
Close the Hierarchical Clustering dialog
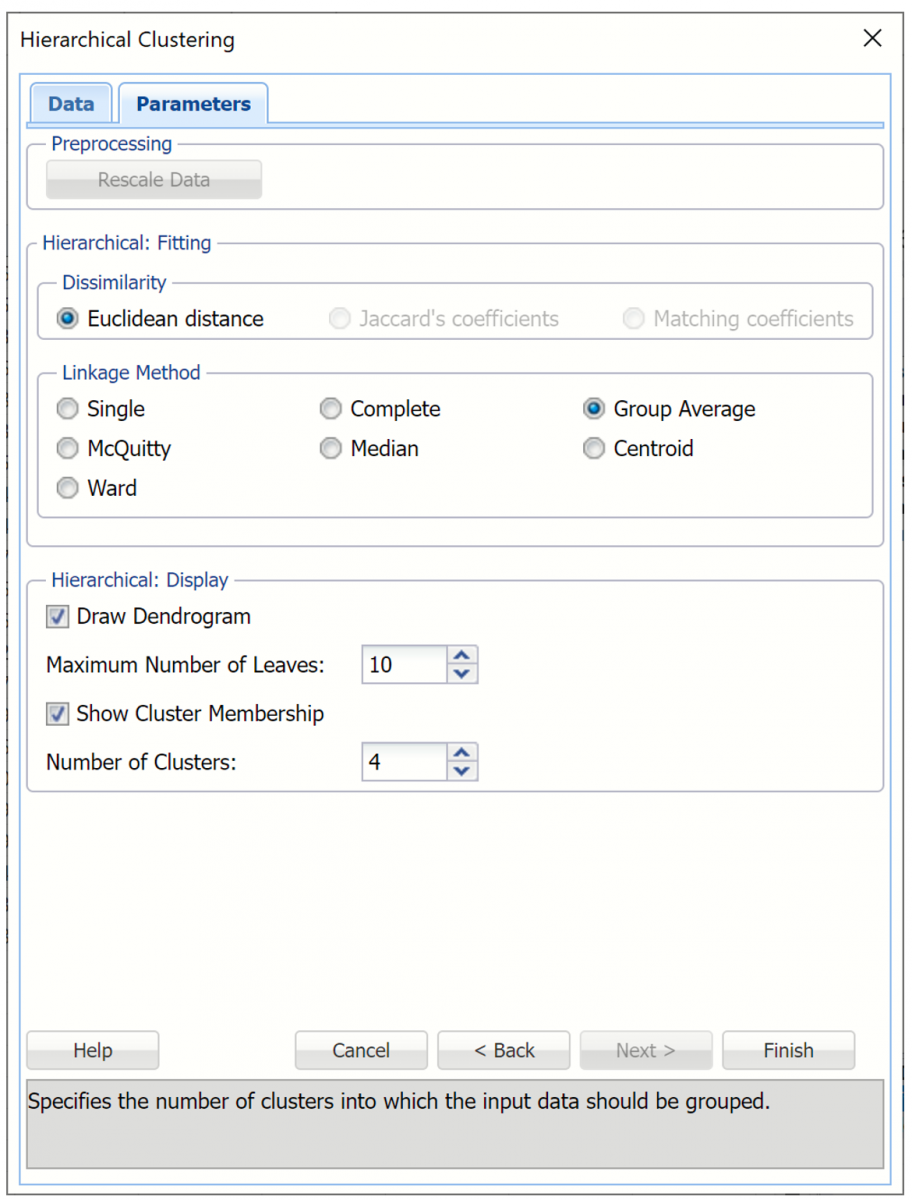click(x=872, y=39)
